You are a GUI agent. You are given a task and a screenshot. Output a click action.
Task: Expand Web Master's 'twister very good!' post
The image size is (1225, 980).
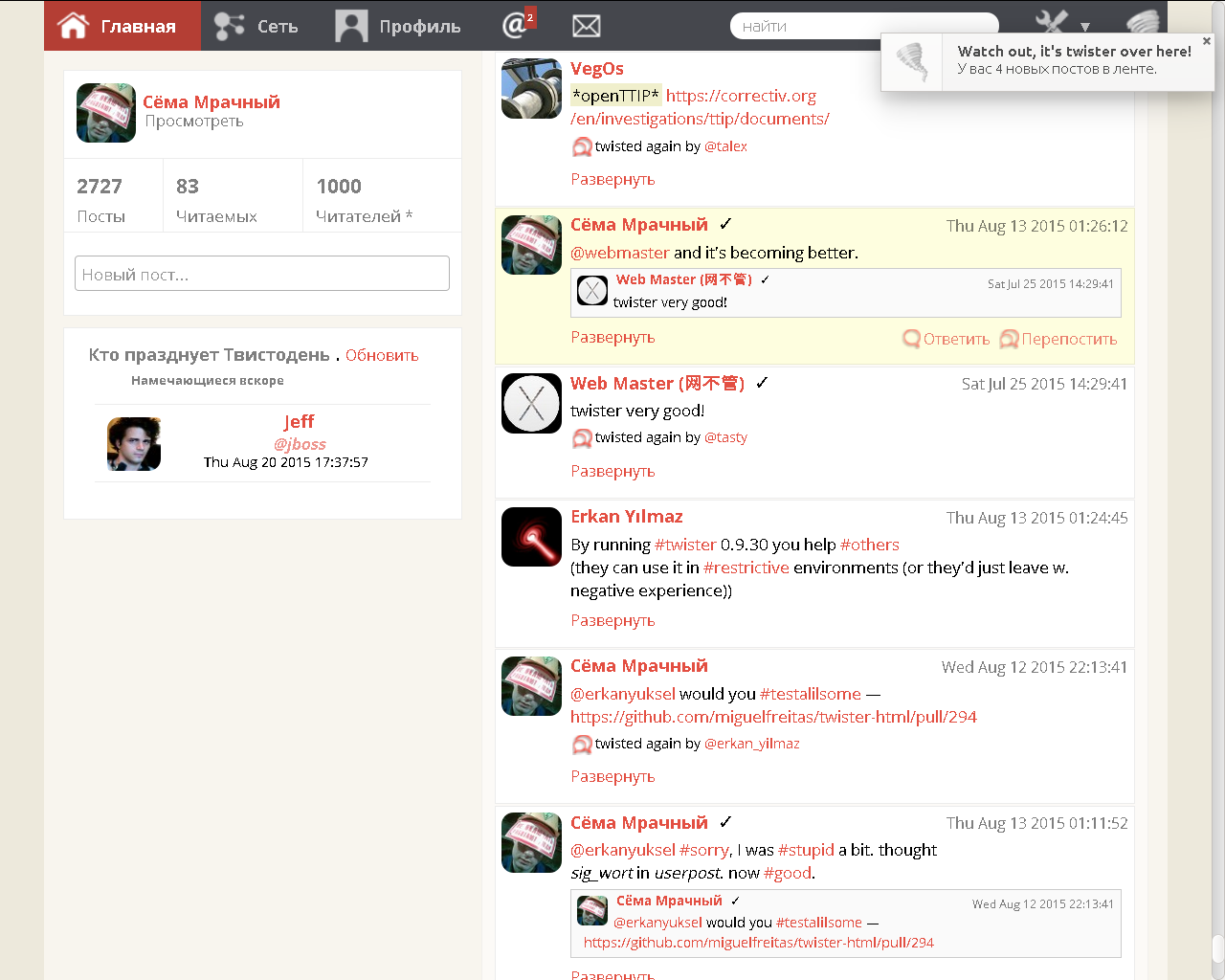(x=612, y=471)
